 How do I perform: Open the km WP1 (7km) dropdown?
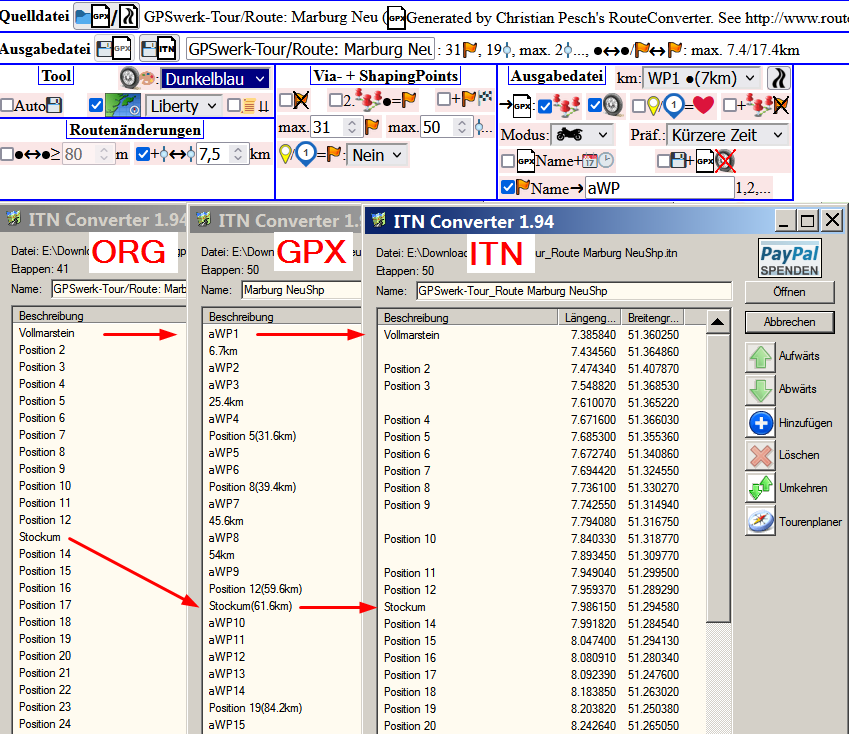click(x=701, y=78)
